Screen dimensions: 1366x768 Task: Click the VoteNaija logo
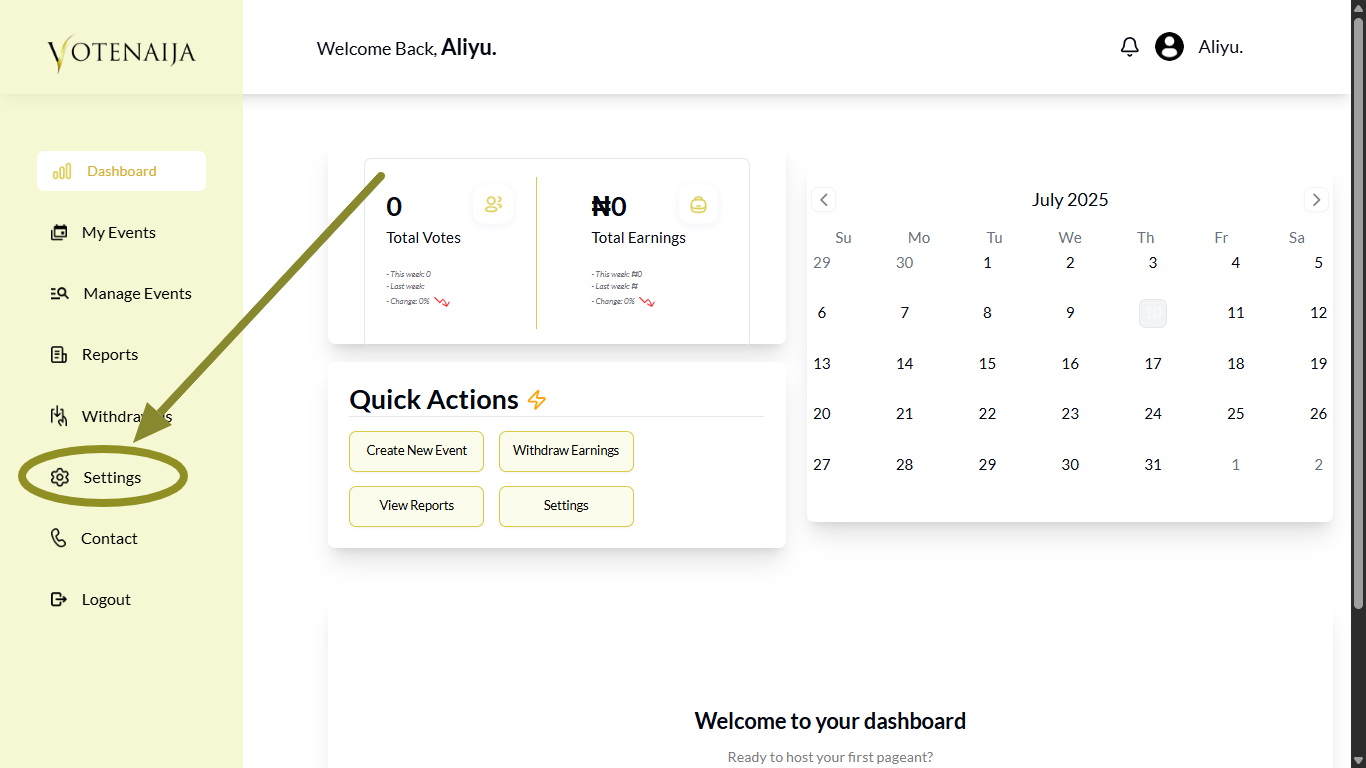click(121, 52)
